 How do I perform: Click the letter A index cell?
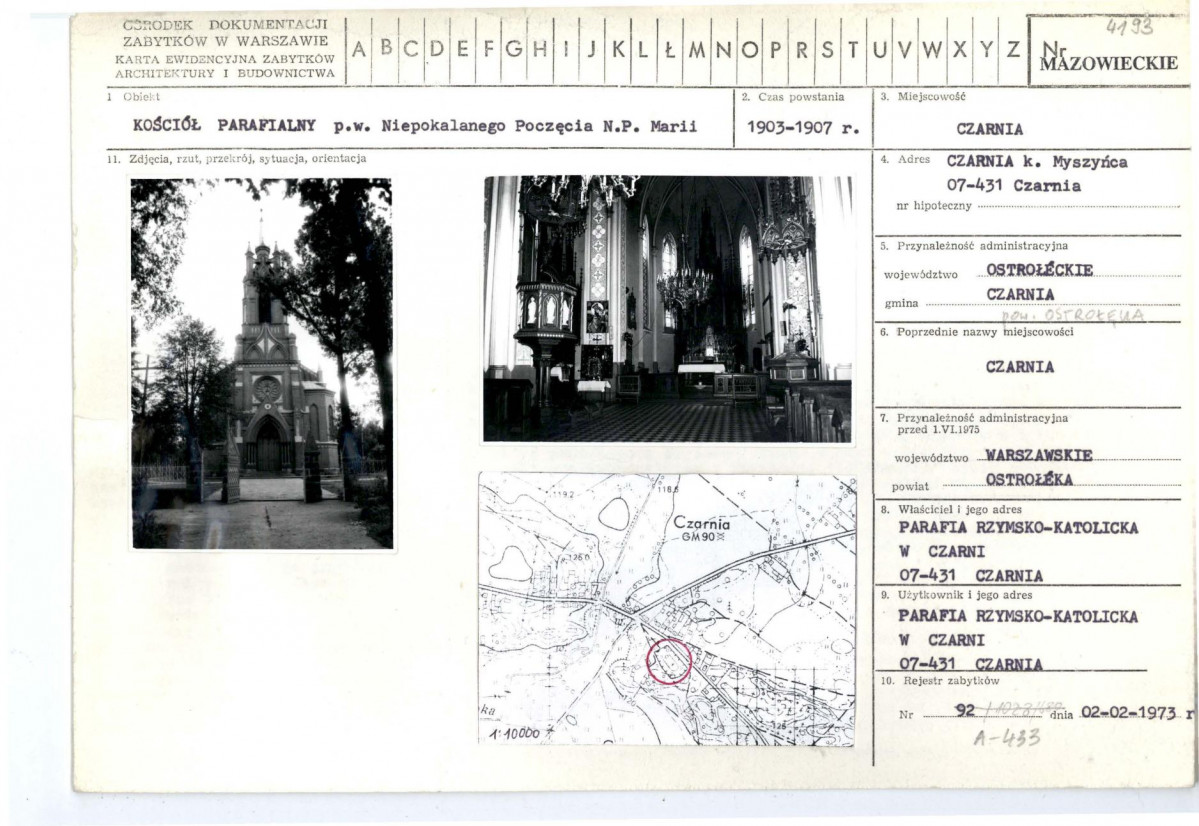coord(359,50)
